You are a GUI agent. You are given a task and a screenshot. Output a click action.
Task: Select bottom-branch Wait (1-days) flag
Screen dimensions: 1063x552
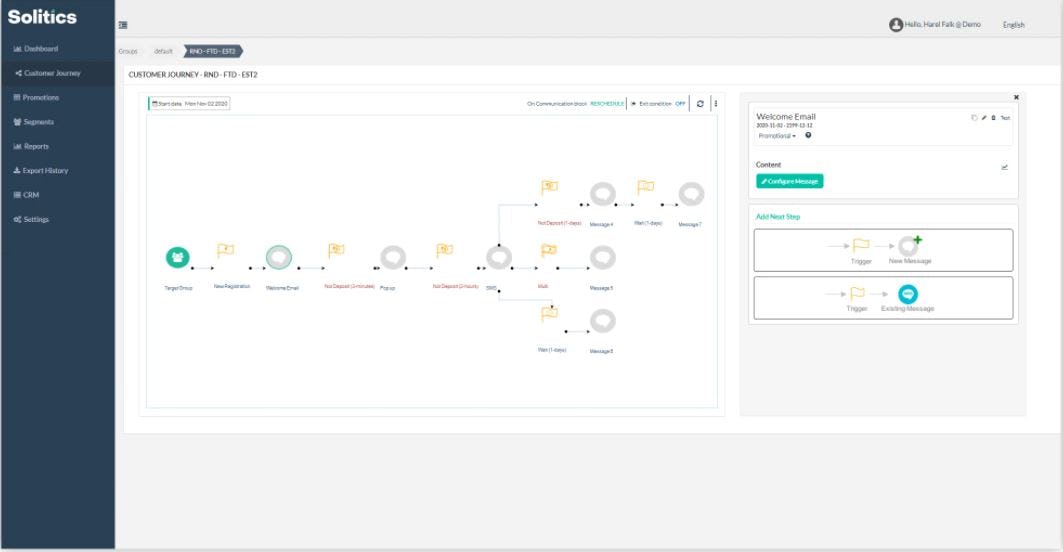click(x=550, y=313)
